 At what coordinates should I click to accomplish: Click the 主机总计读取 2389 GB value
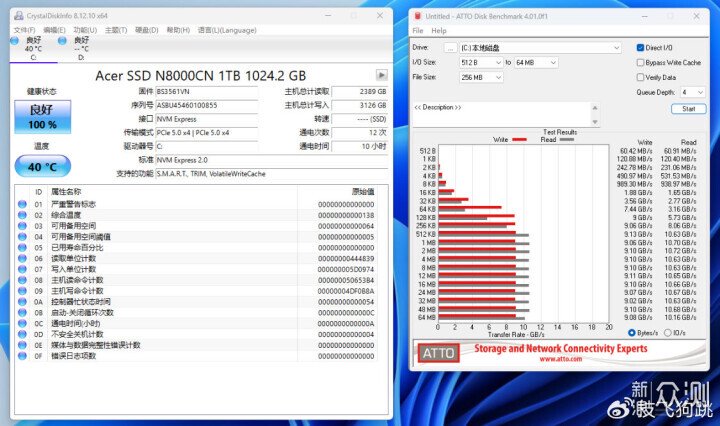(x=360, y=92)
